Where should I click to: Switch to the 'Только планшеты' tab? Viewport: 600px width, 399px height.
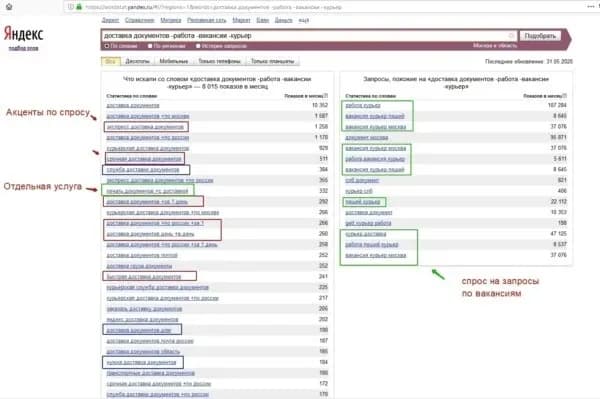(x=272, y=61)
